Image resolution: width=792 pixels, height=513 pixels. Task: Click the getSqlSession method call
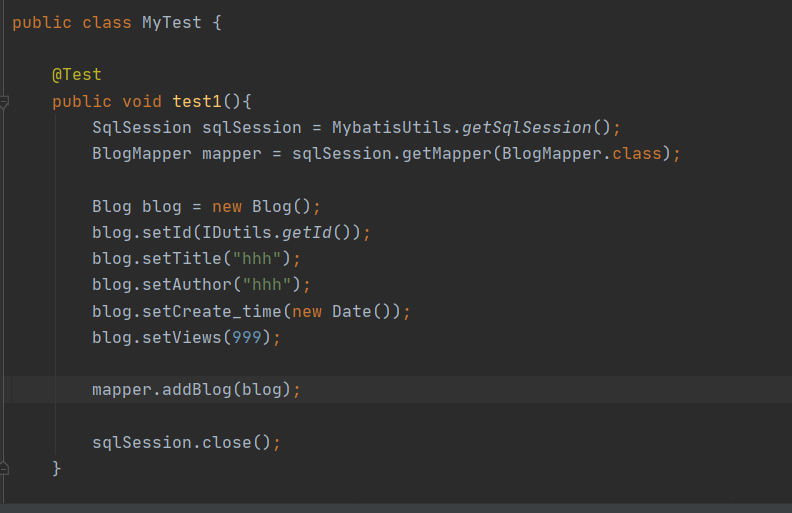(527, 128)
